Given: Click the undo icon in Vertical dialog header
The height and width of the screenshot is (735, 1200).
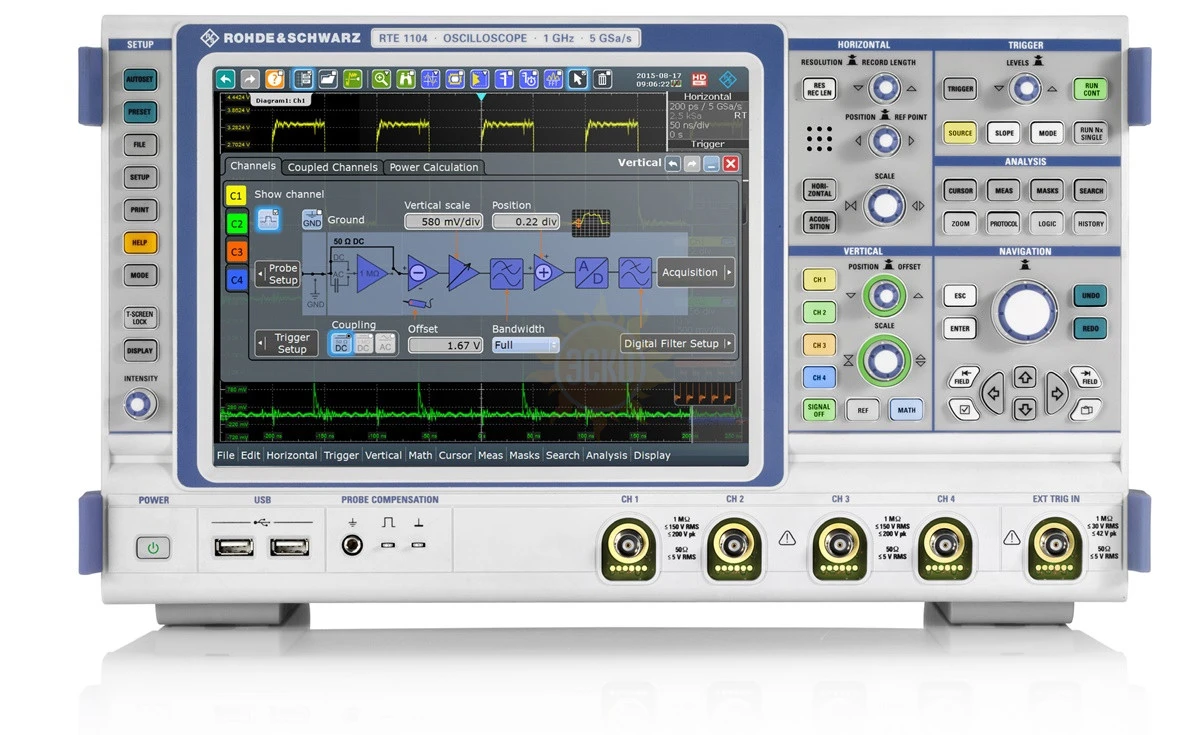Looking at the screenshot, I should (x=674, y=163).
